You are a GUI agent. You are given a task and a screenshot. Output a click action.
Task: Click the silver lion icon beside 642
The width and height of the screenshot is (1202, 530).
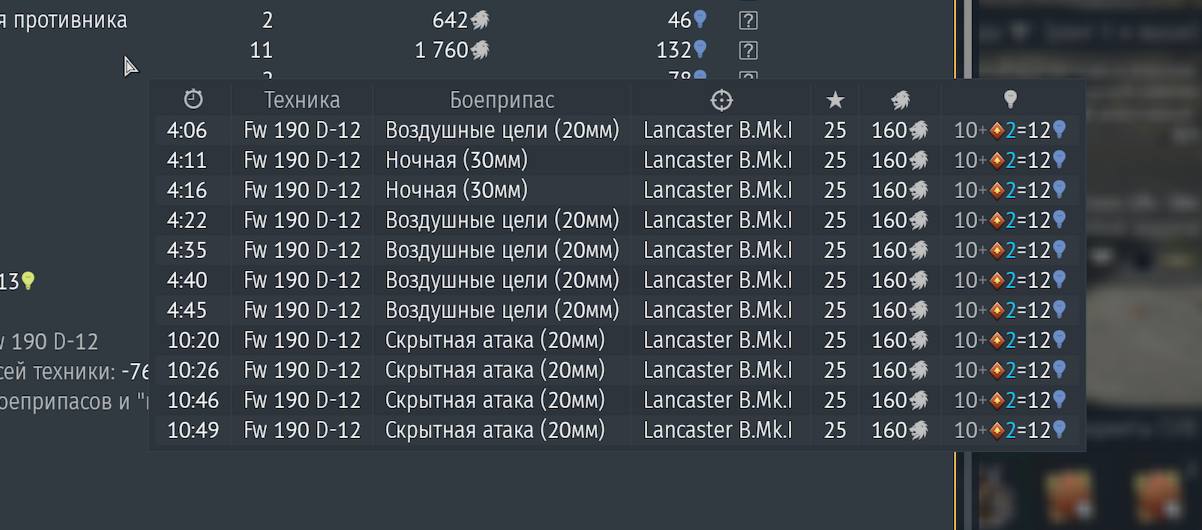coord(481,20)
